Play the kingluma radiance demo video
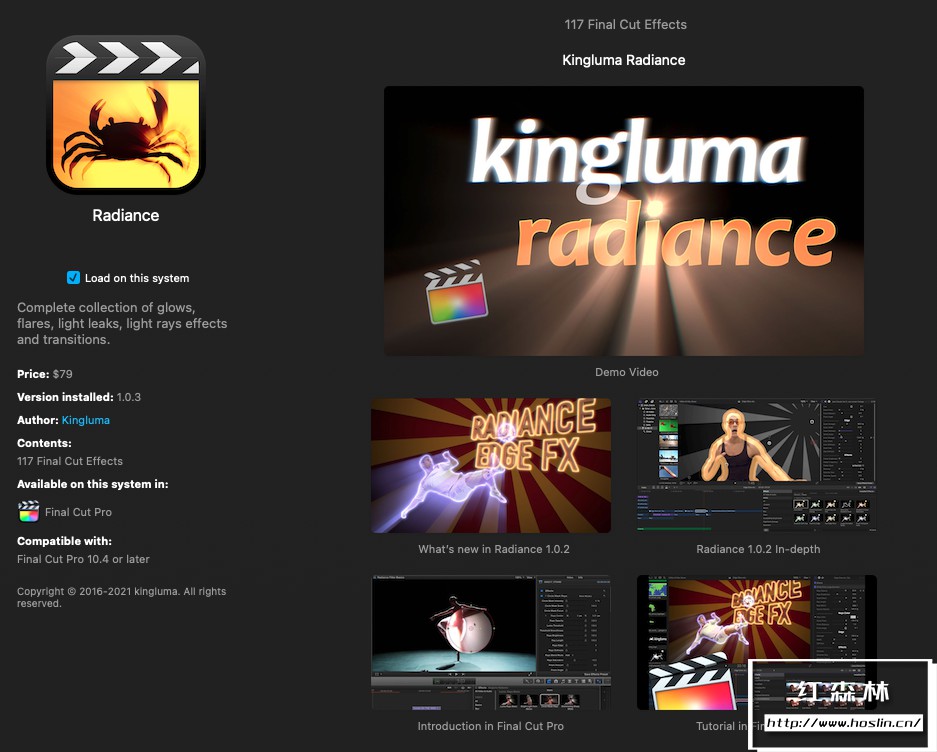Screen dimensions: 937x752 click(x=624, y=221)
